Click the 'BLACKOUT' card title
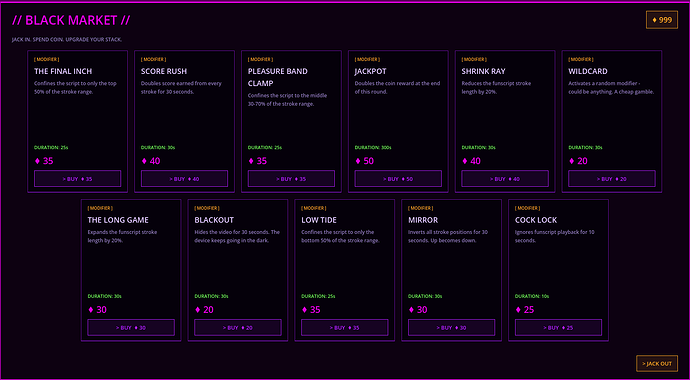The width and height of the screenshot is (690, 380). [214, 220]
